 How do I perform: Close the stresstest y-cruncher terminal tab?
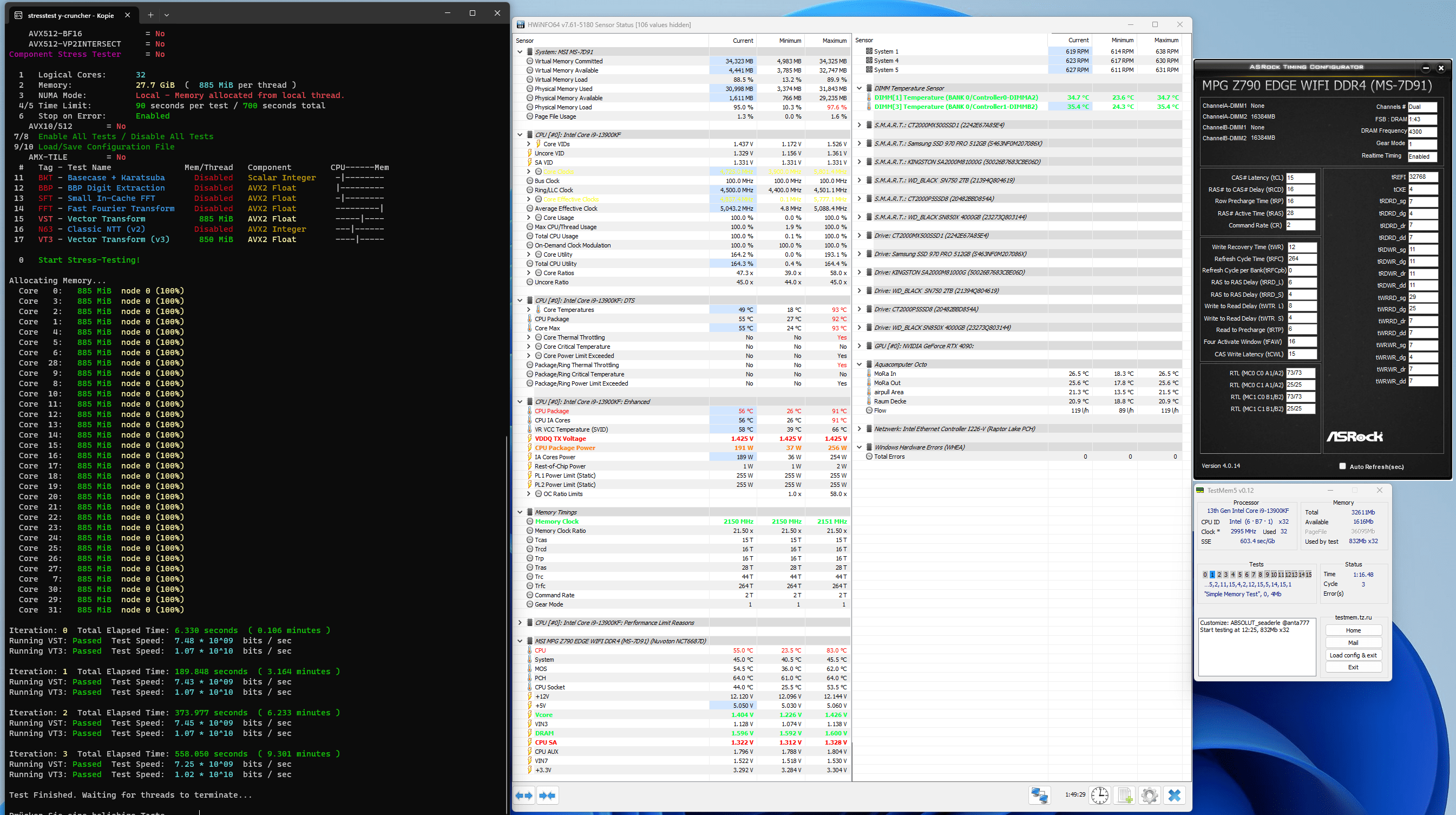click(x=127, y=15)
